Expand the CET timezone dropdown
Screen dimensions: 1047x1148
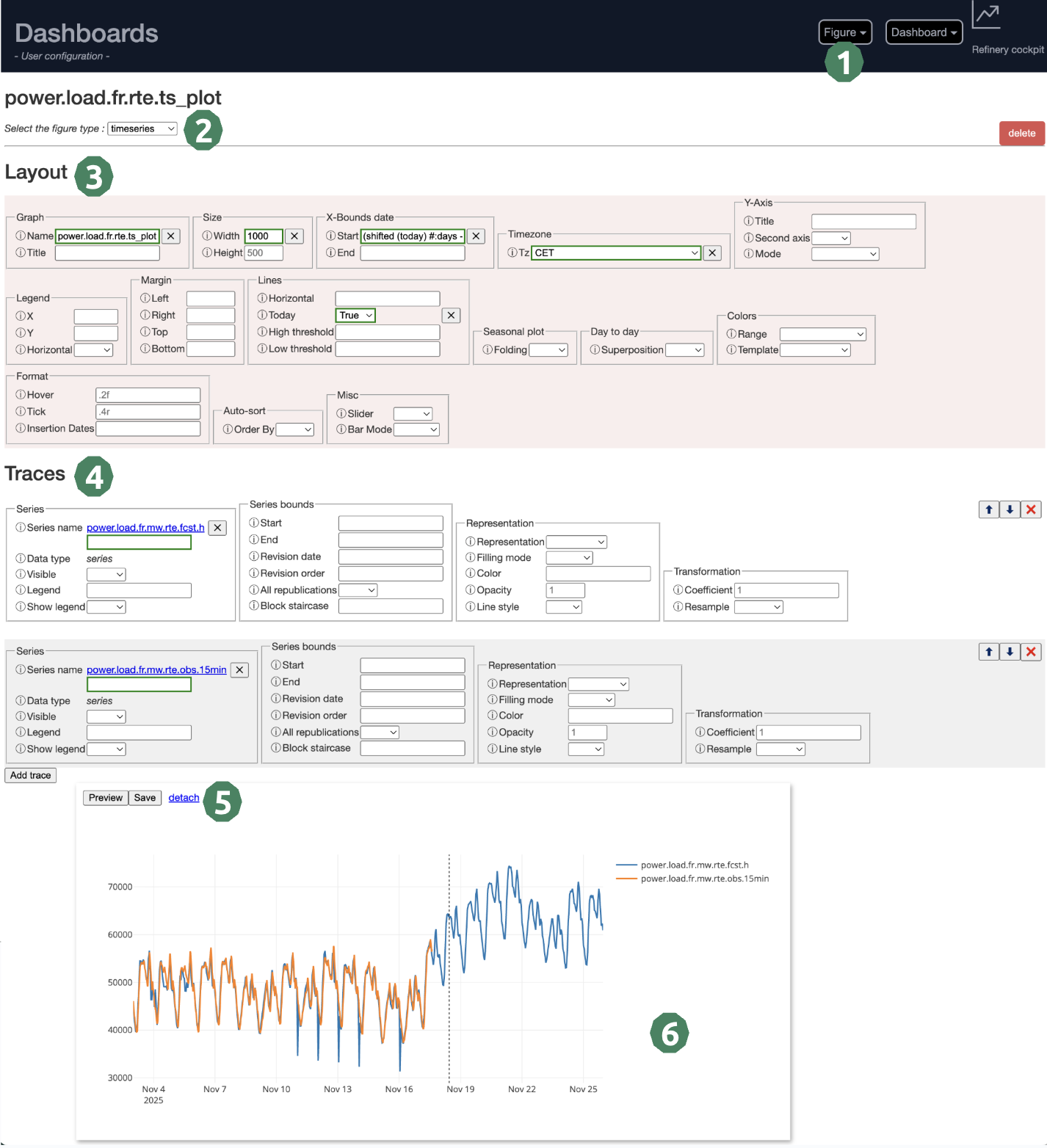(616, 253)
